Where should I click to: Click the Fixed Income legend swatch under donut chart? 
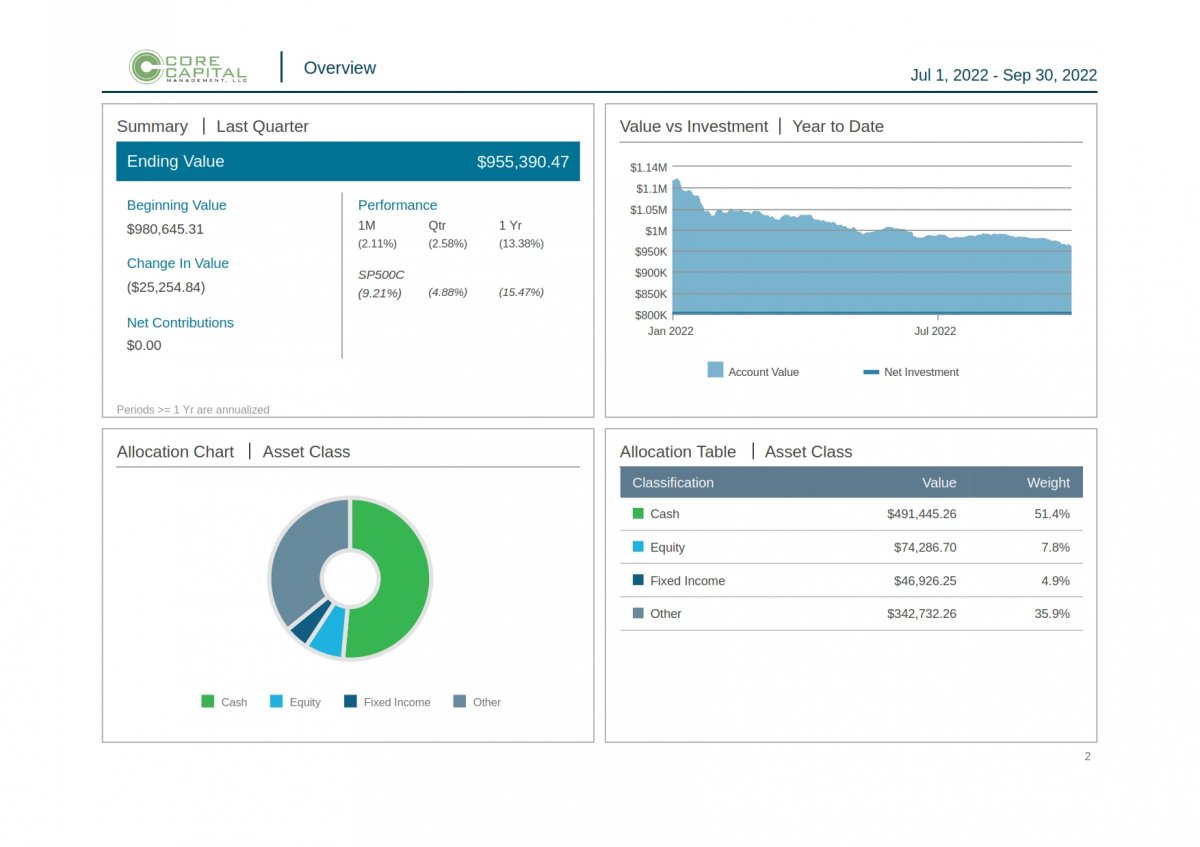[x=350, y=702]
